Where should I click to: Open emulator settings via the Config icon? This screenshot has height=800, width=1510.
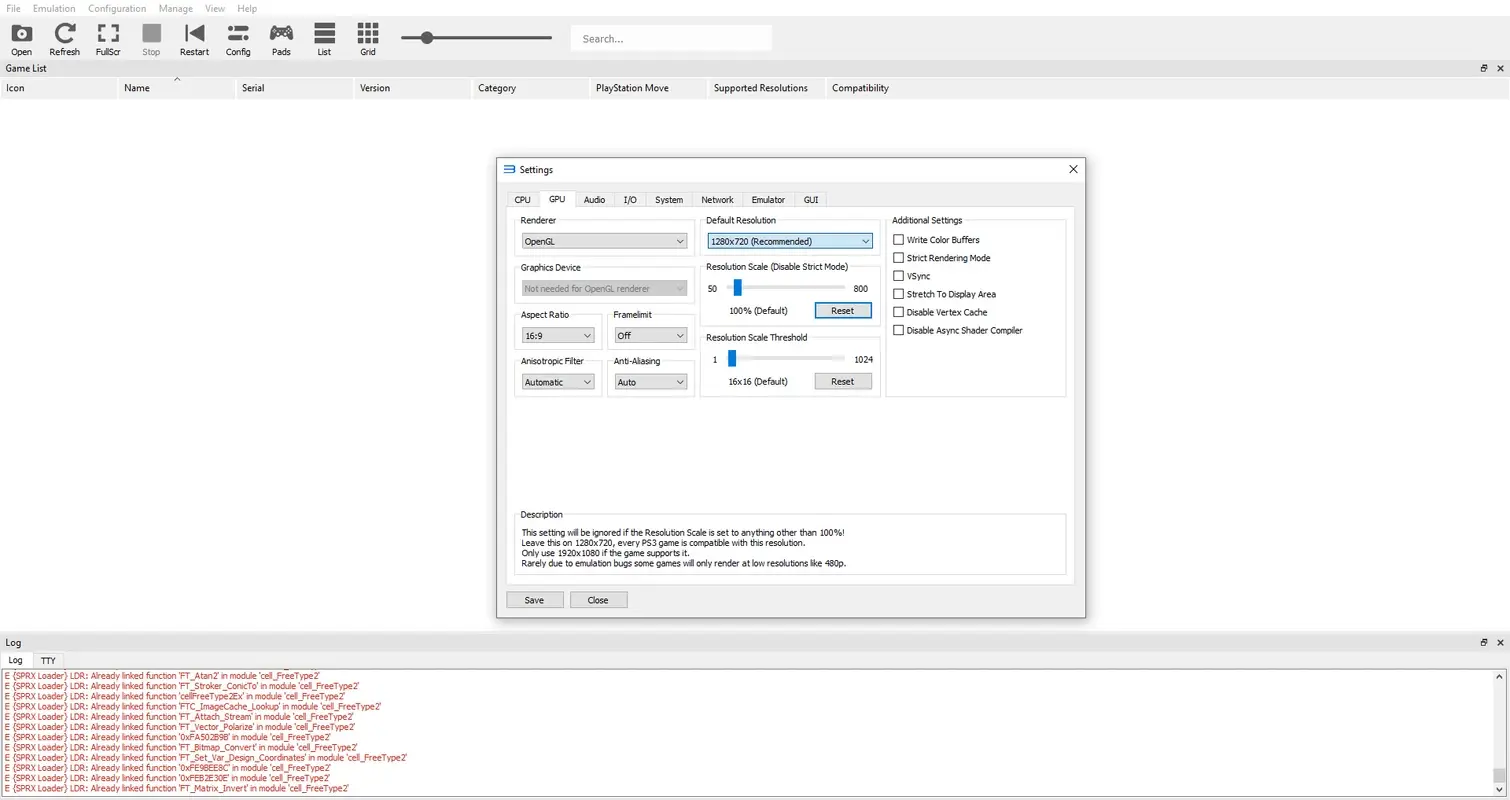pos(238,38)
